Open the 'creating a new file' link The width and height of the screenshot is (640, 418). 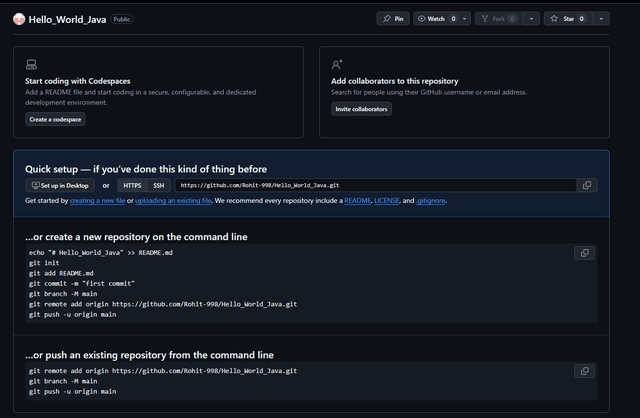click(x=96, y=201)
